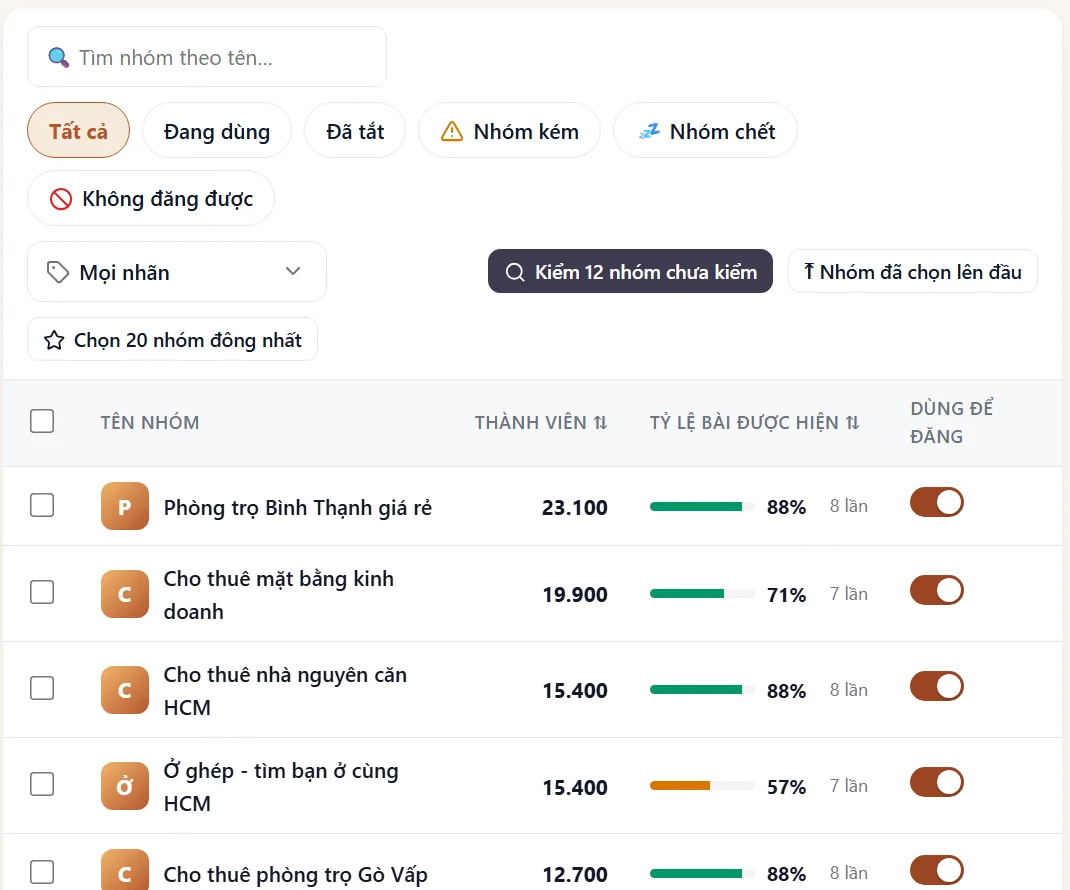Open group Cho thuê phòng trọ Gò Vấp
This screenshot has height=890, width=1070.
coord(295,874)
